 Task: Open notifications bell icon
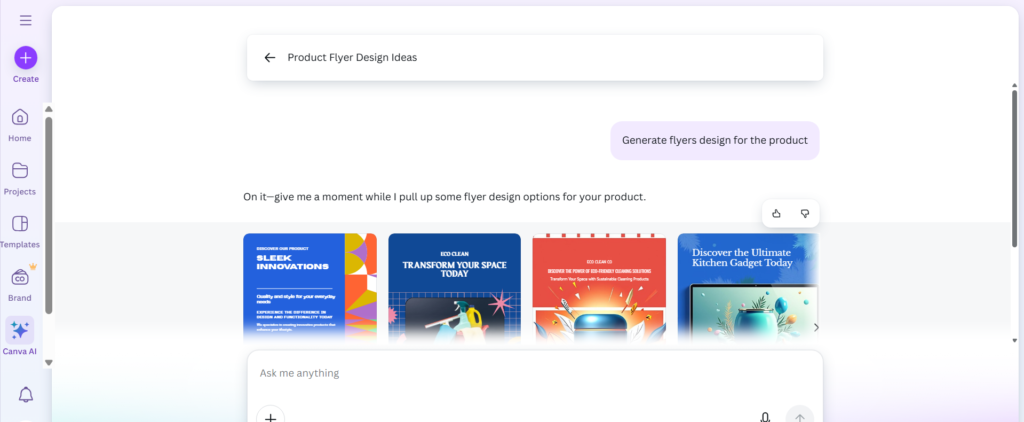[26, 395]
